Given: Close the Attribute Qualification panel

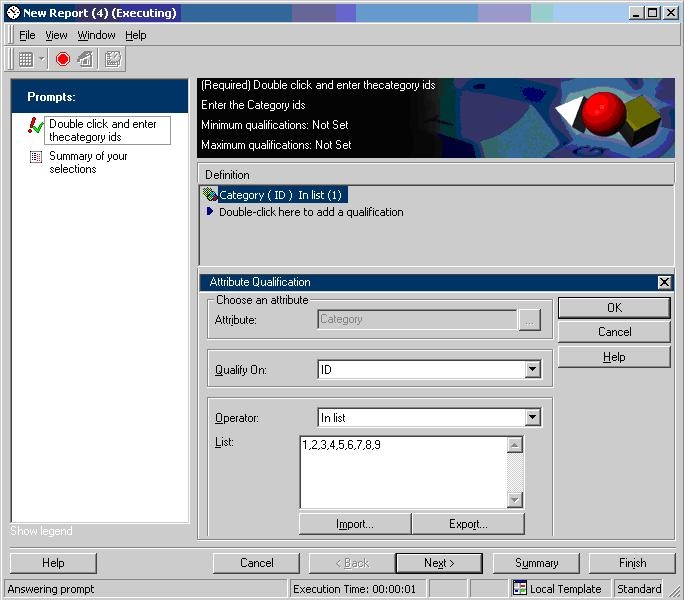Looking at the screenshot, I should [x=664, y=282].
